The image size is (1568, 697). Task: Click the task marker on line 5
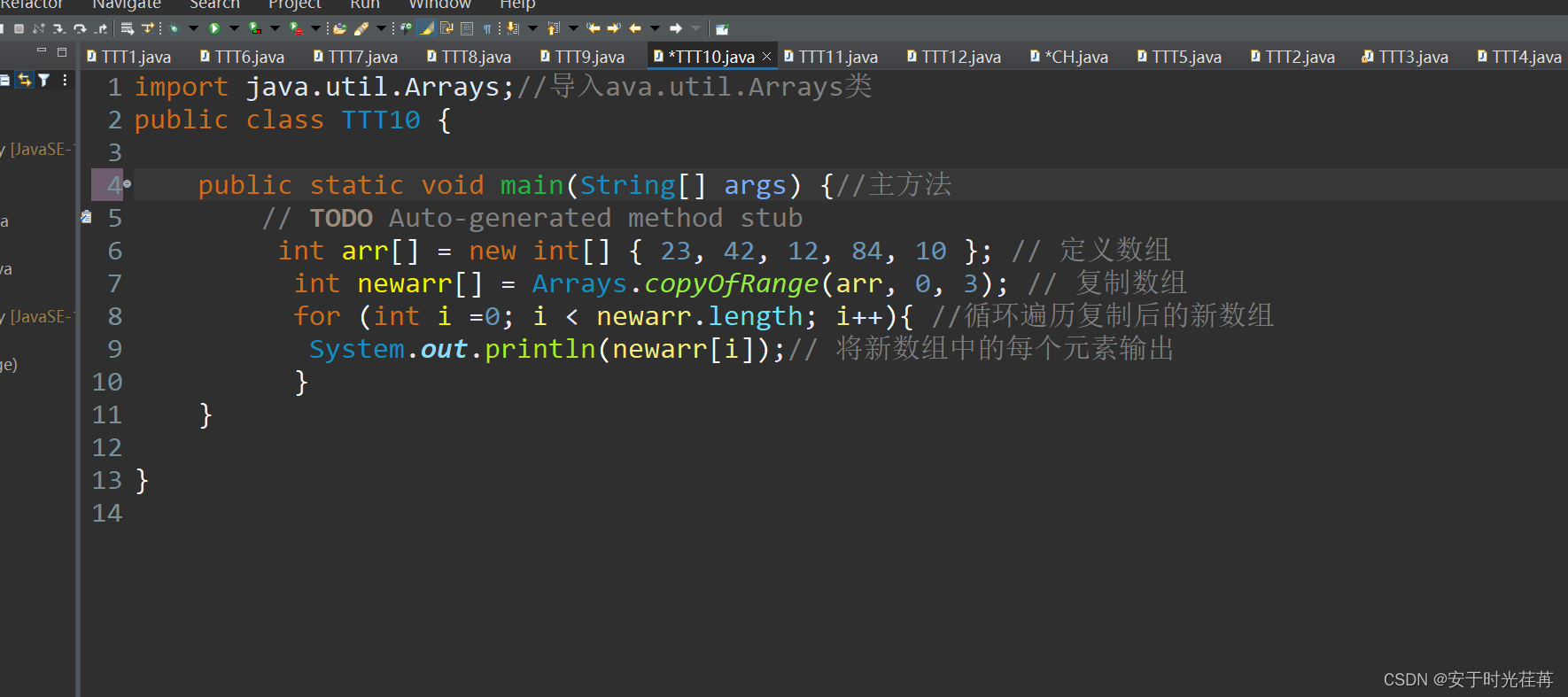pyautogui.click(x=86, y=216)
